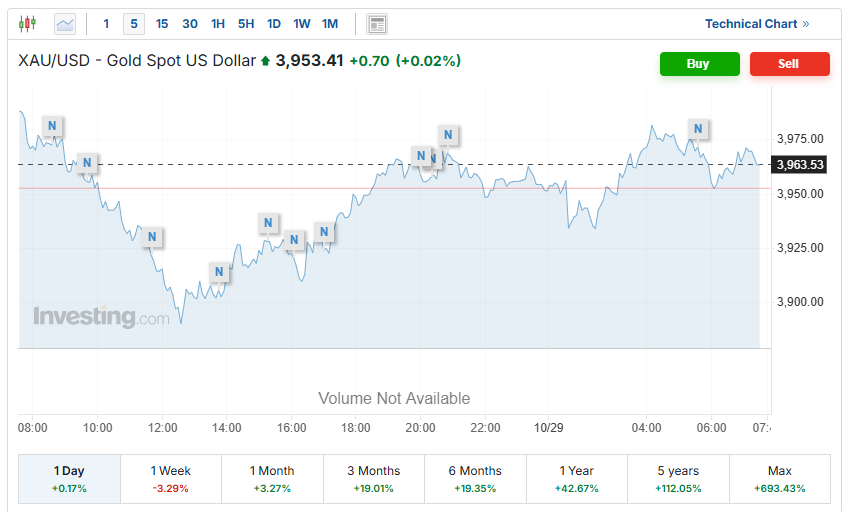The width and height of the screenshot is (849, 512).
Task: Switch to candlestick chart type icon
Action: [27, 23]
